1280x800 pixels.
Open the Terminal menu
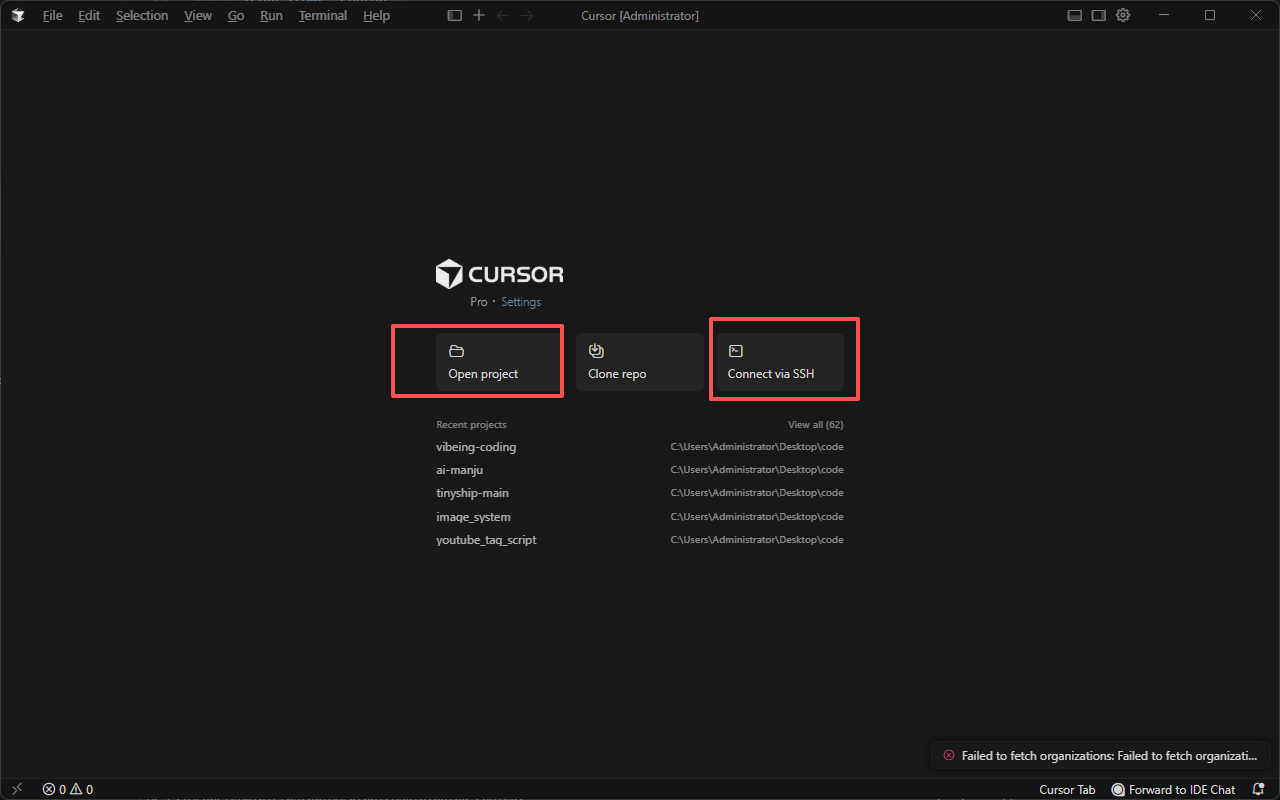pos(323,15)
